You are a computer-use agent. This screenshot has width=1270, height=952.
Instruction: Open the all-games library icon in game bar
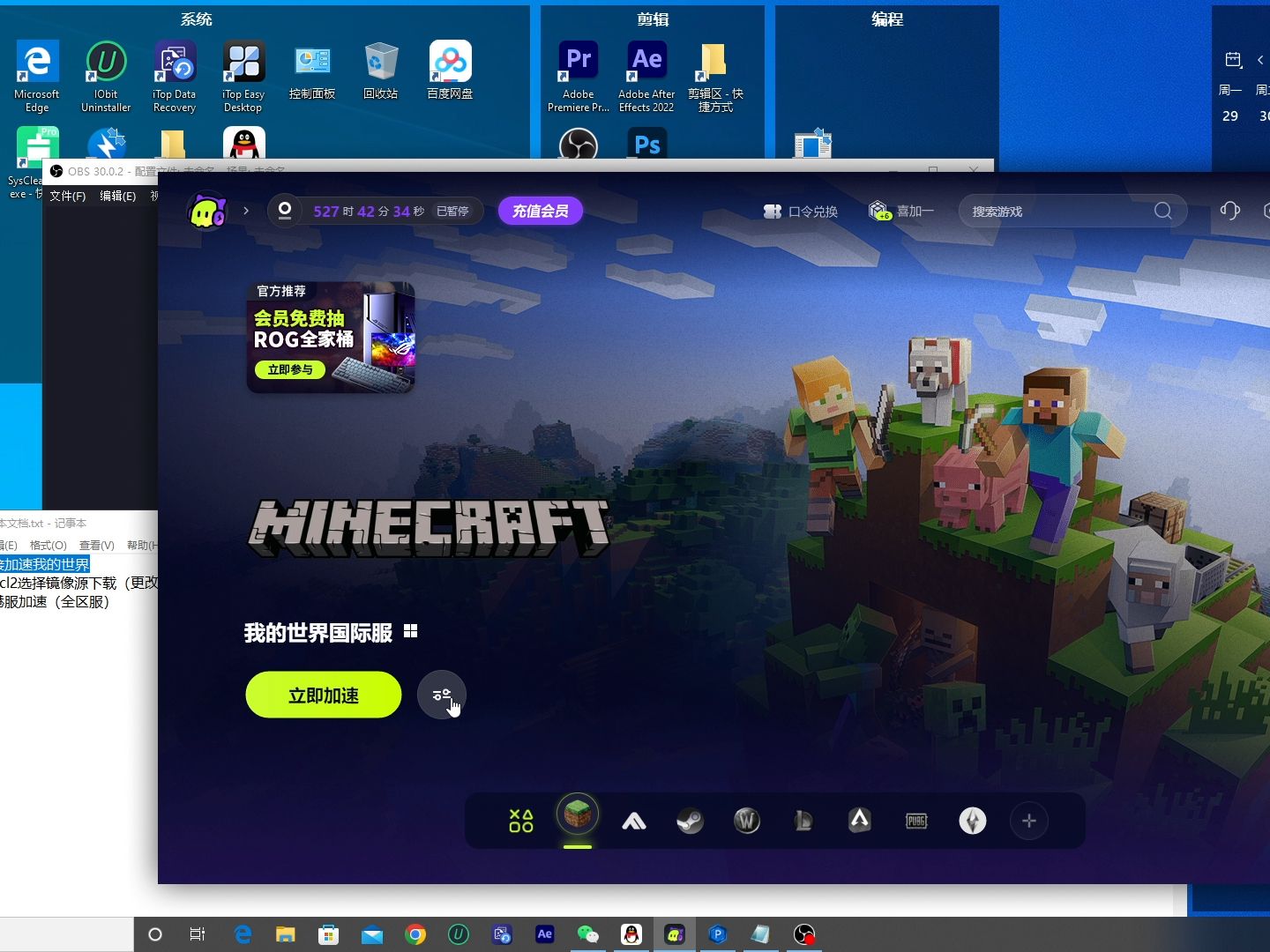(521, 821)
